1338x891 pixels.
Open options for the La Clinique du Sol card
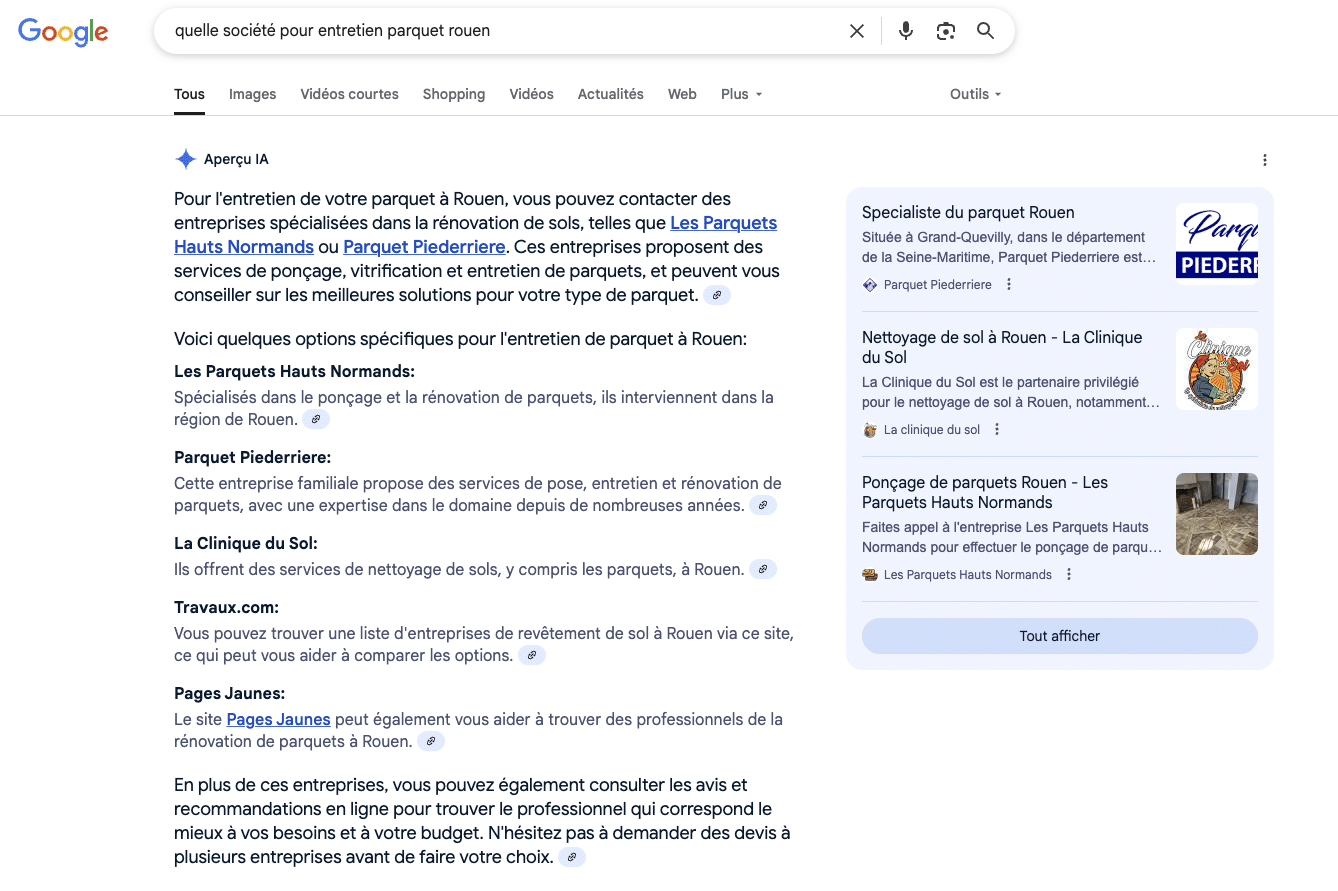pyautogui.click(x=996, y=428)
